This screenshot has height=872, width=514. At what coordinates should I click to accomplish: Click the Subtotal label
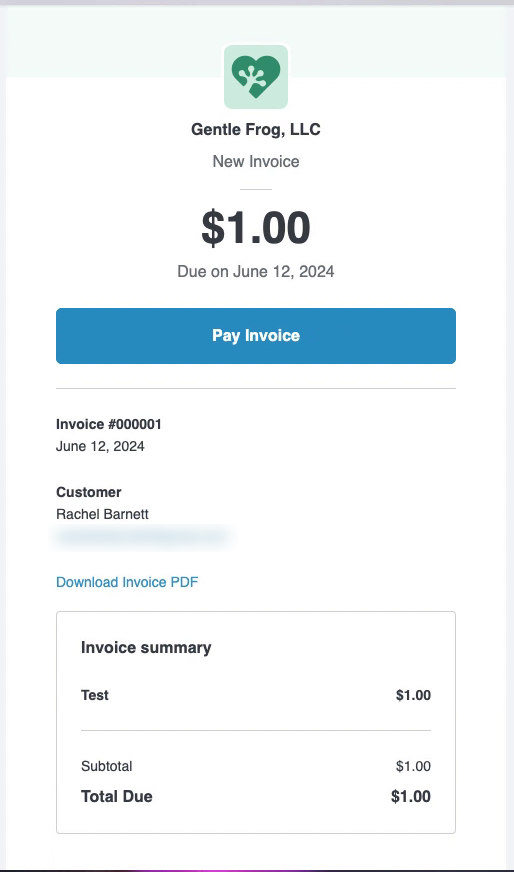107,766
